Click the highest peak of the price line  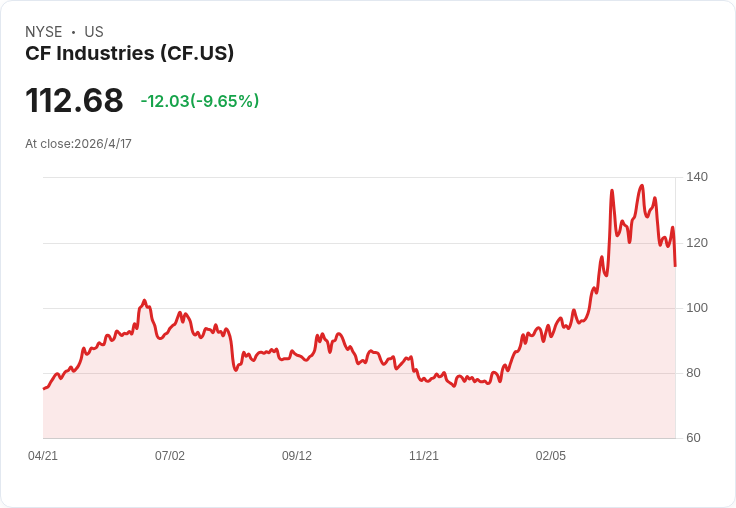tap(641, 186)
